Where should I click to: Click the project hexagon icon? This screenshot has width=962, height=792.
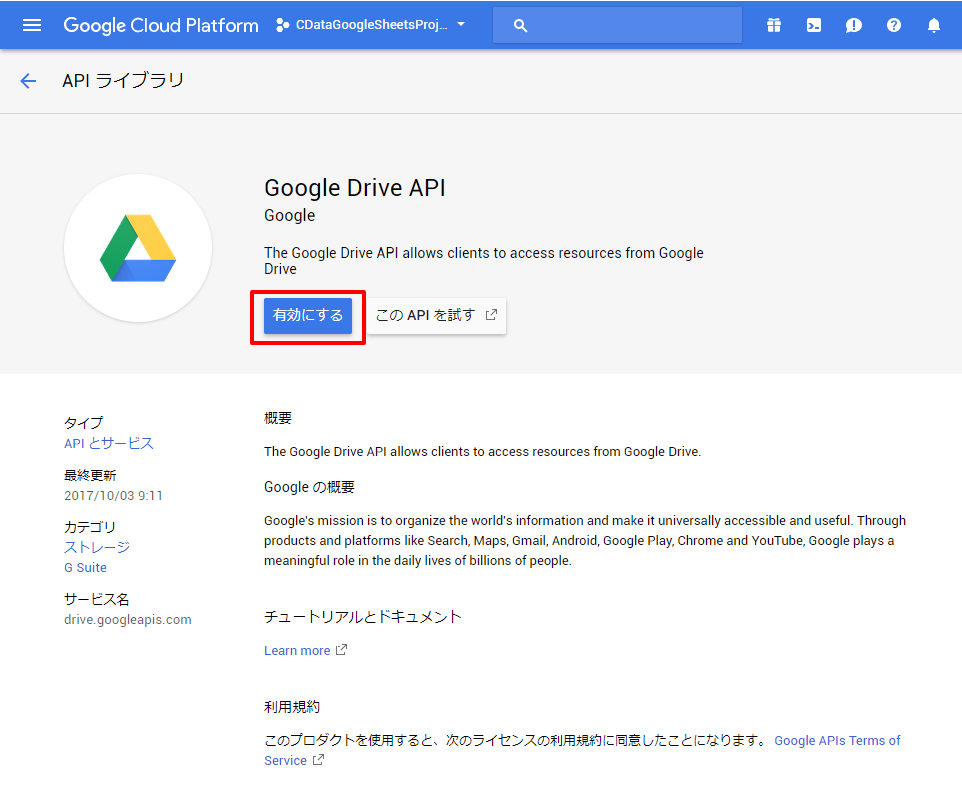pos(282,25)
